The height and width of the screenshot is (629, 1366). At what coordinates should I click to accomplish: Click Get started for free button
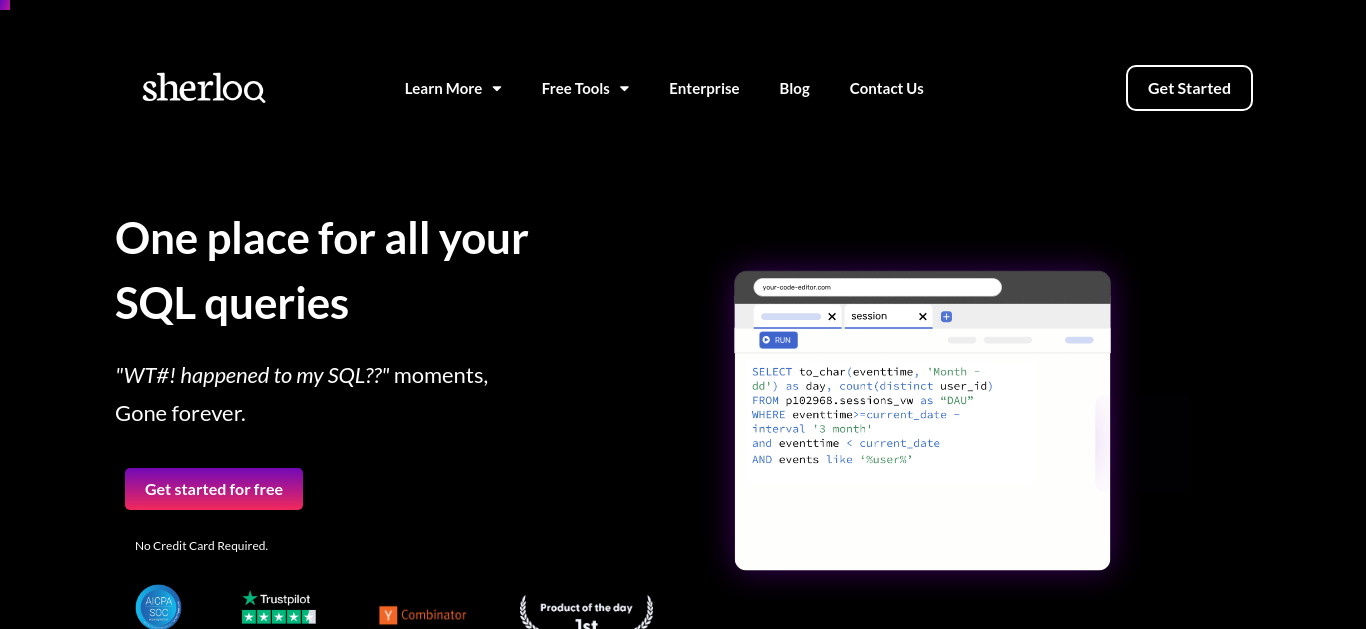pos(214,489)
